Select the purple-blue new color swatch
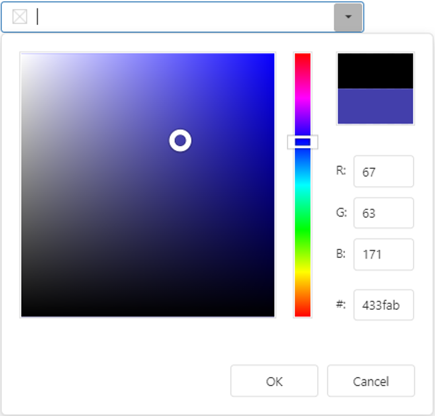Screen dimensions: 435x416 click(375, 106)
